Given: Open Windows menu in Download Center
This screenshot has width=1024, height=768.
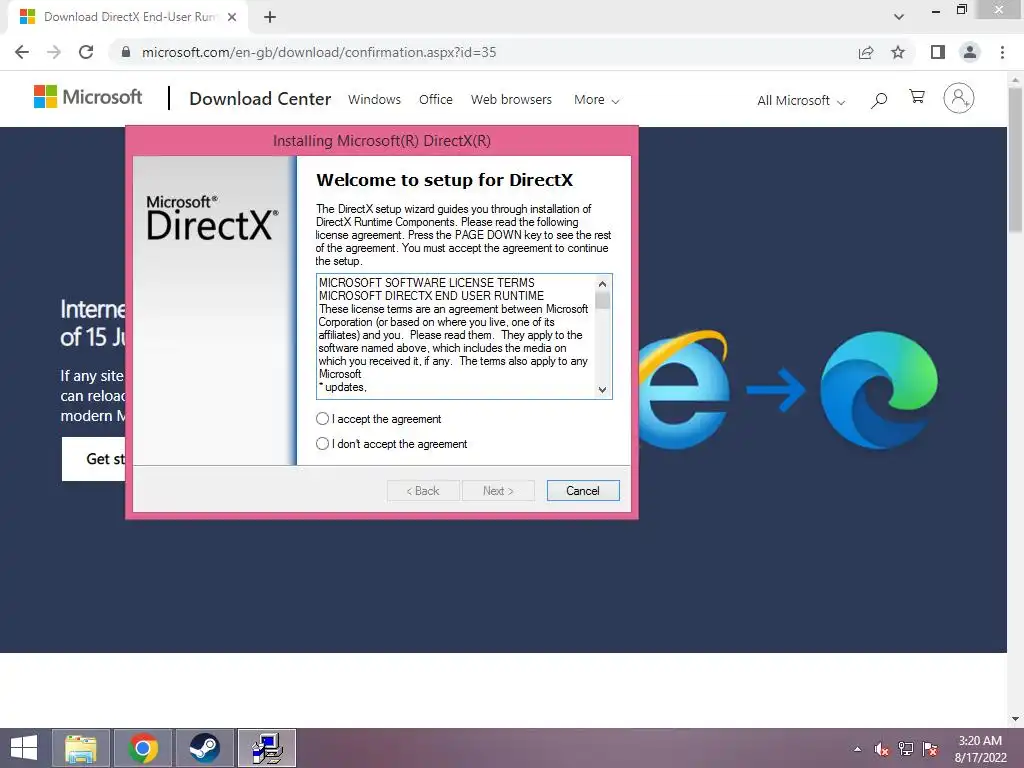Looking at the screenshot, I should pos(374,99).
